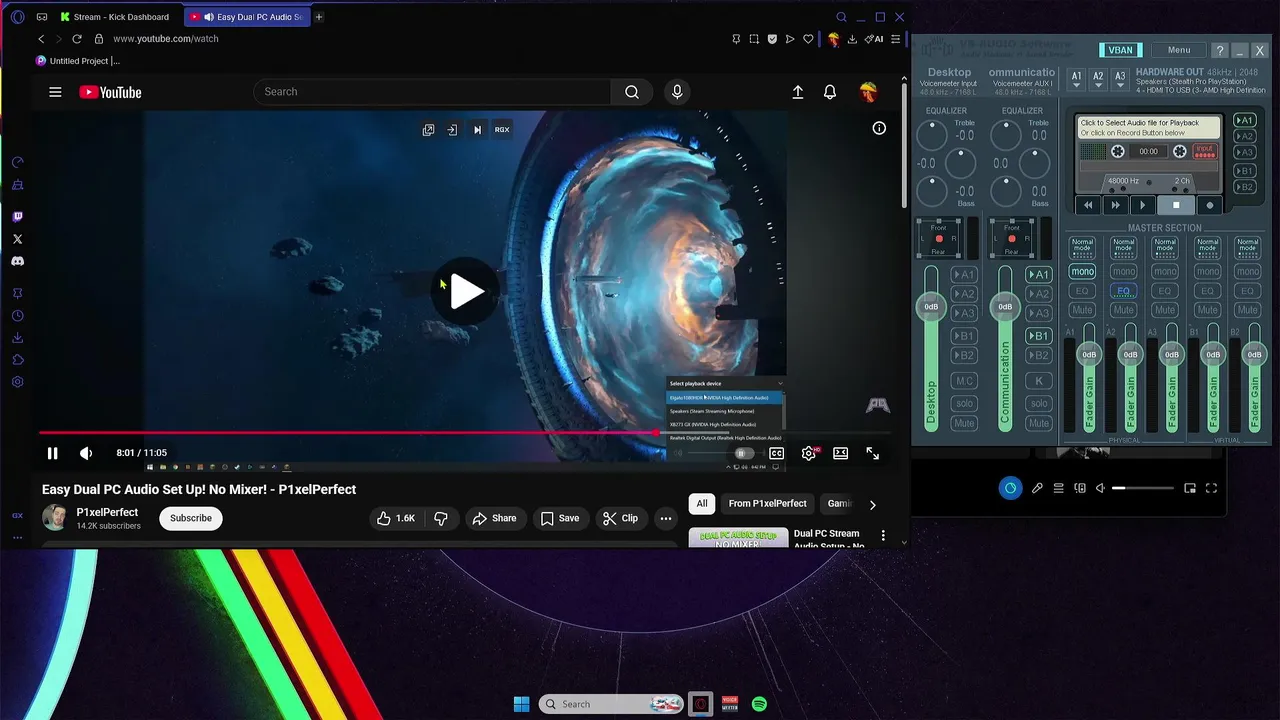Click the Subscribe button
Viewport: 1280px width, 720px height.
click(x=190, y=518)
